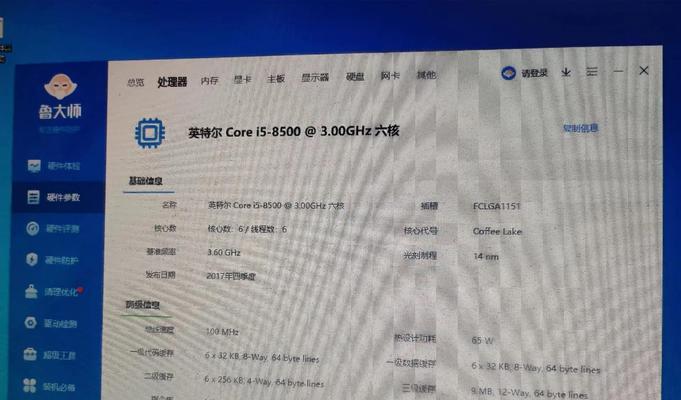Click the 核心数：6 / 线程数：6 value
The image size is (681, 400).
[x=247, y=229]
